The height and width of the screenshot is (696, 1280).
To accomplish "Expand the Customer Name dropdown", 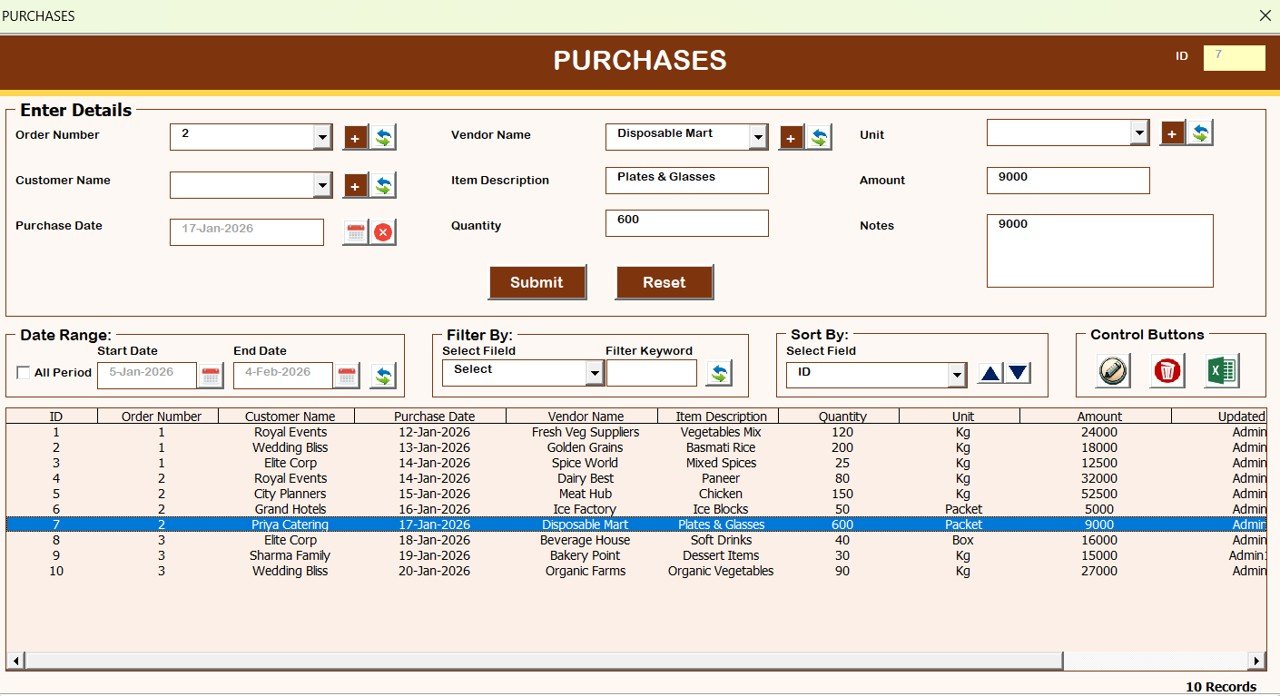I will click(322, 185).
